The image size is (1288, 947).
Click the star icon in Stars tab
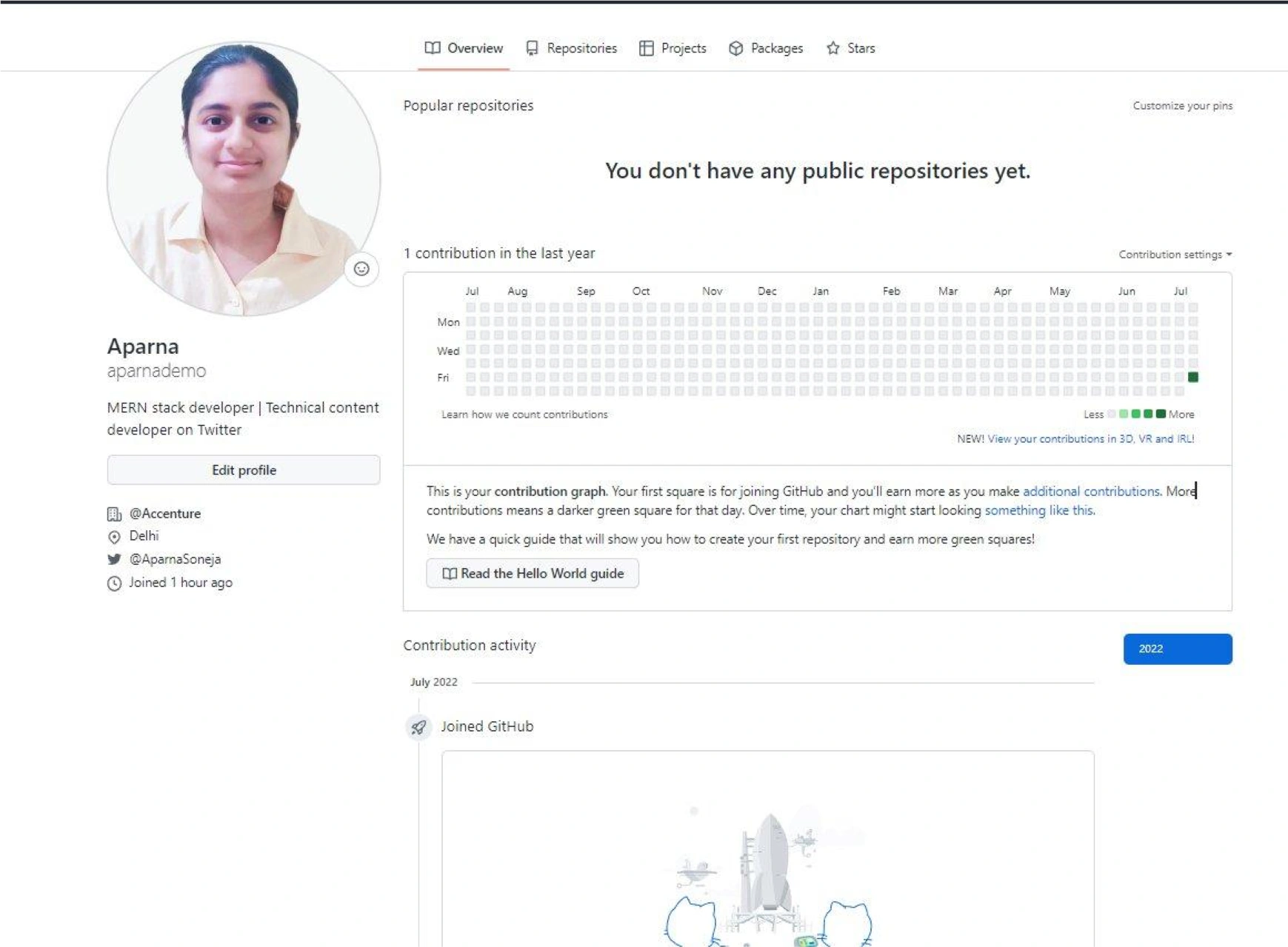tap(833, 48)
